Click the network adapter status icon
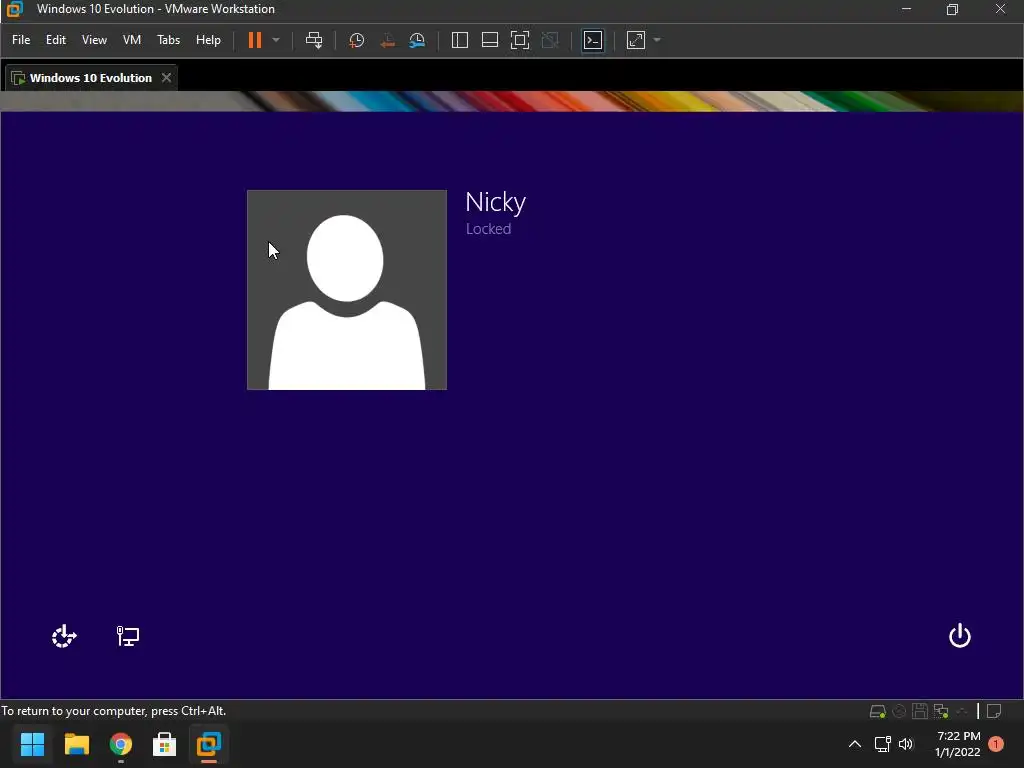The image size is (1024, 768). 940,711
